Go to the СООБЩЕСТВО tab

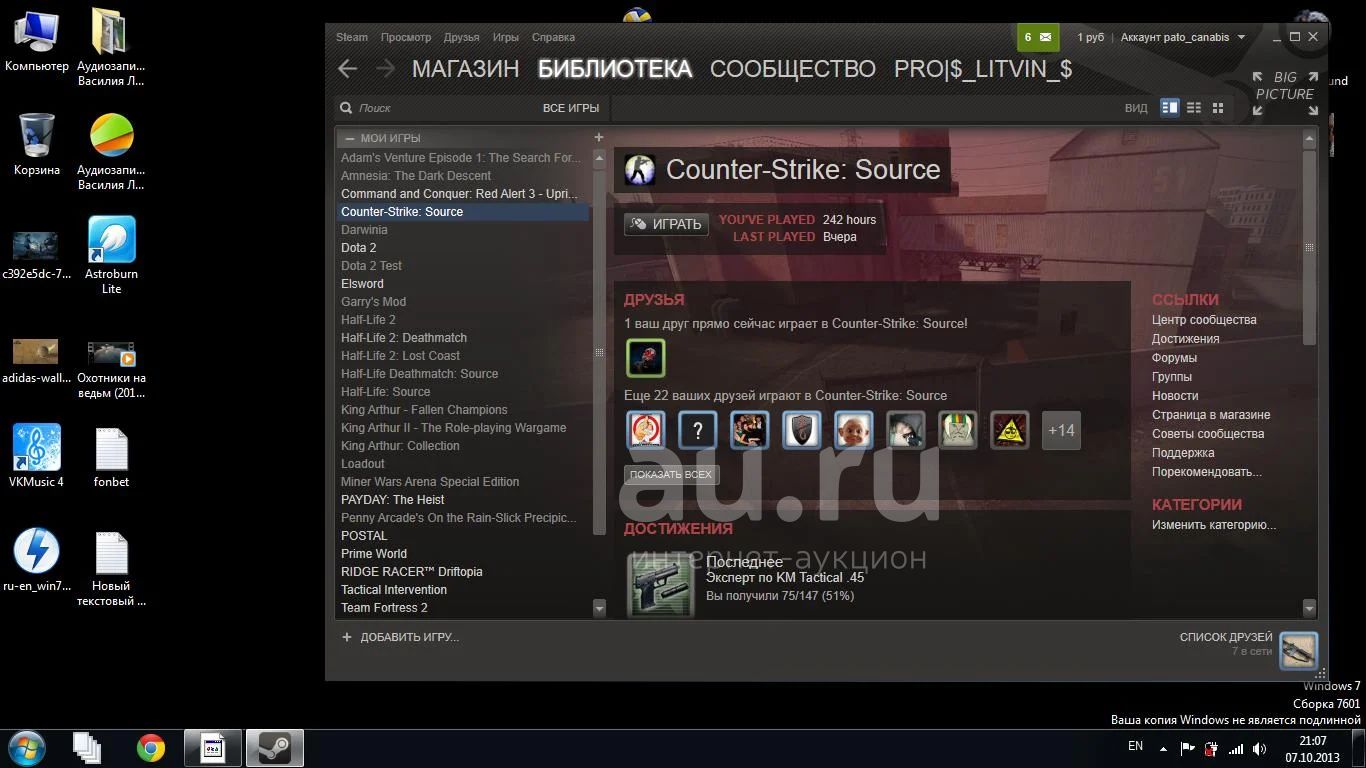pos(793,69)
